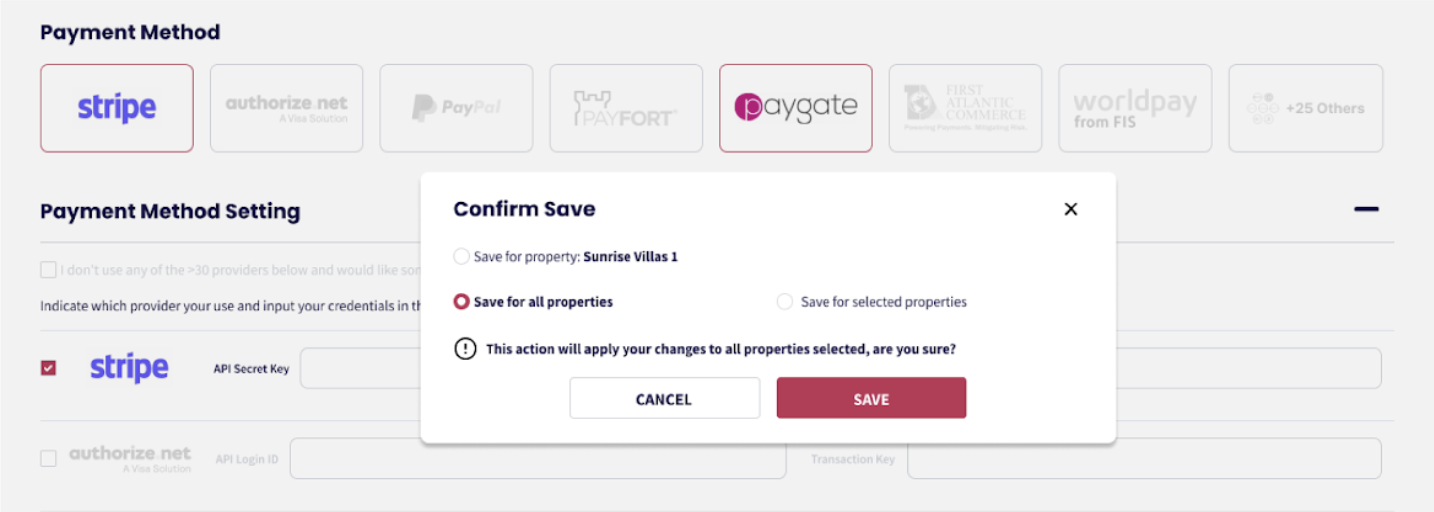
Task: Close the Confirm Save dialog
Action: tap(1071, 209)
